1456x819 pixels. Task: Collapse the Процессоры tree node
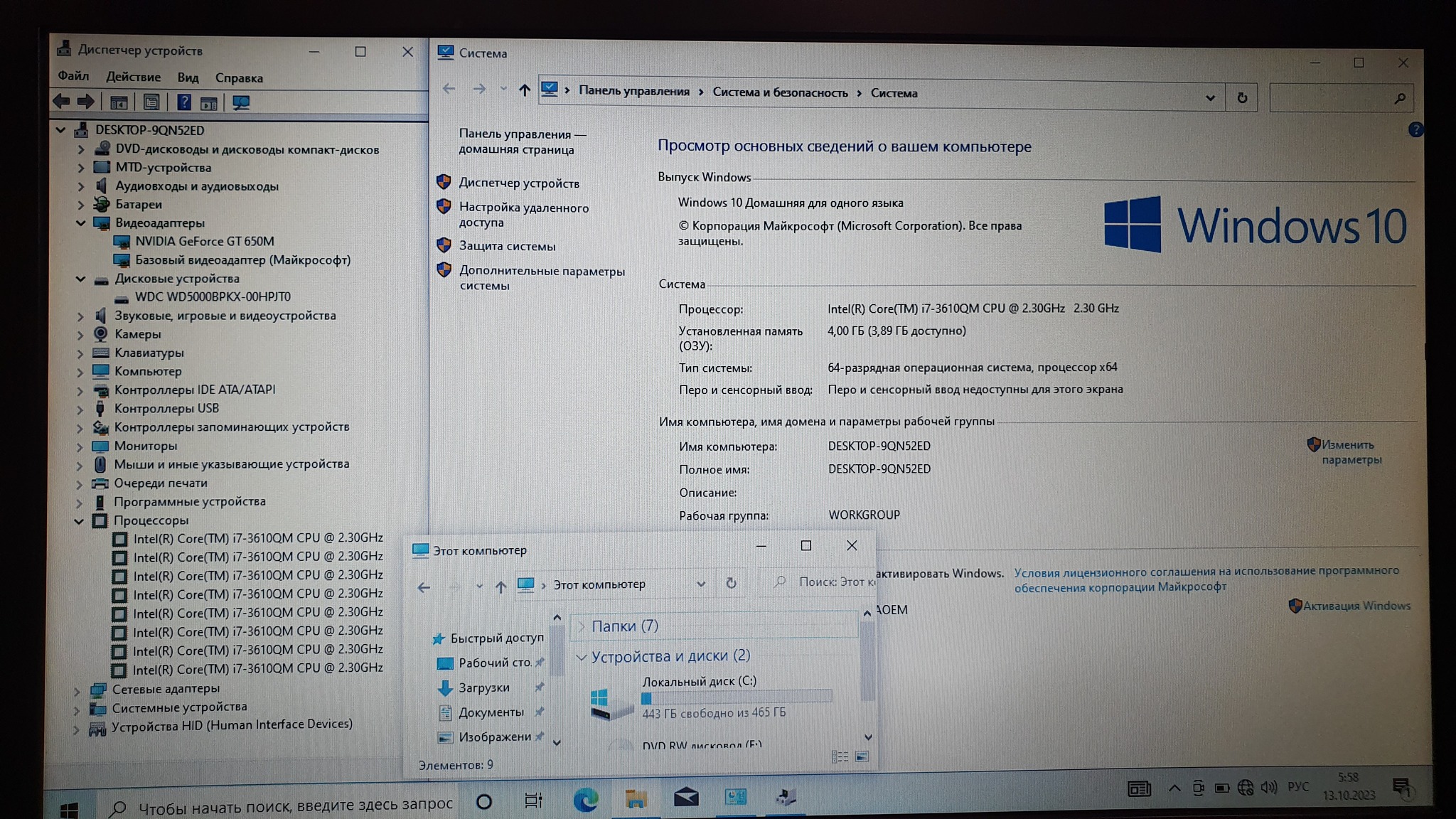tap(79, 520)
